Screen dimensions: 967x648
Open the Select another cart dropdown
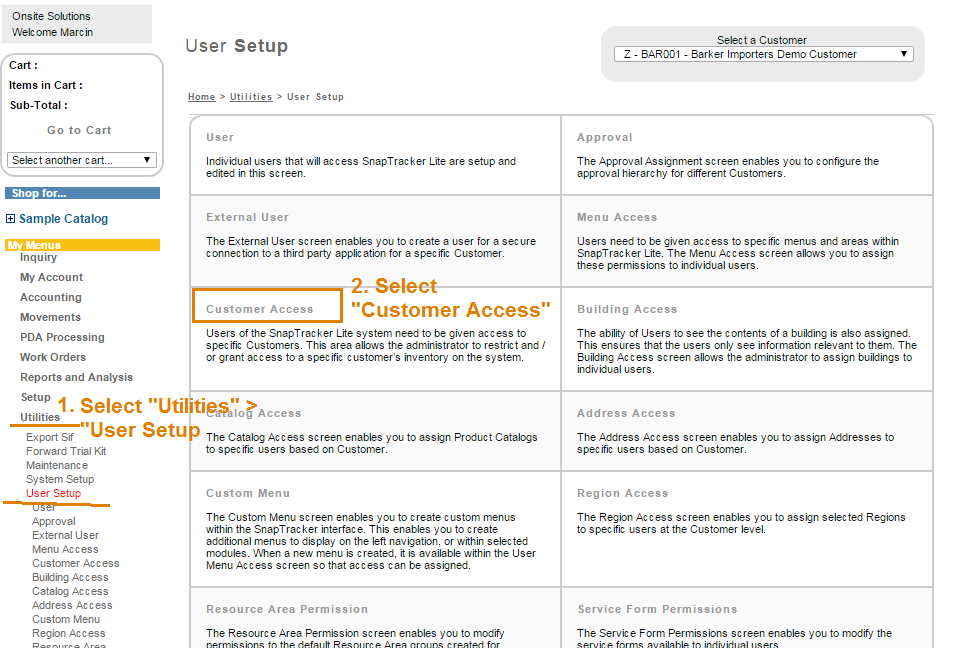click(82, 160)
